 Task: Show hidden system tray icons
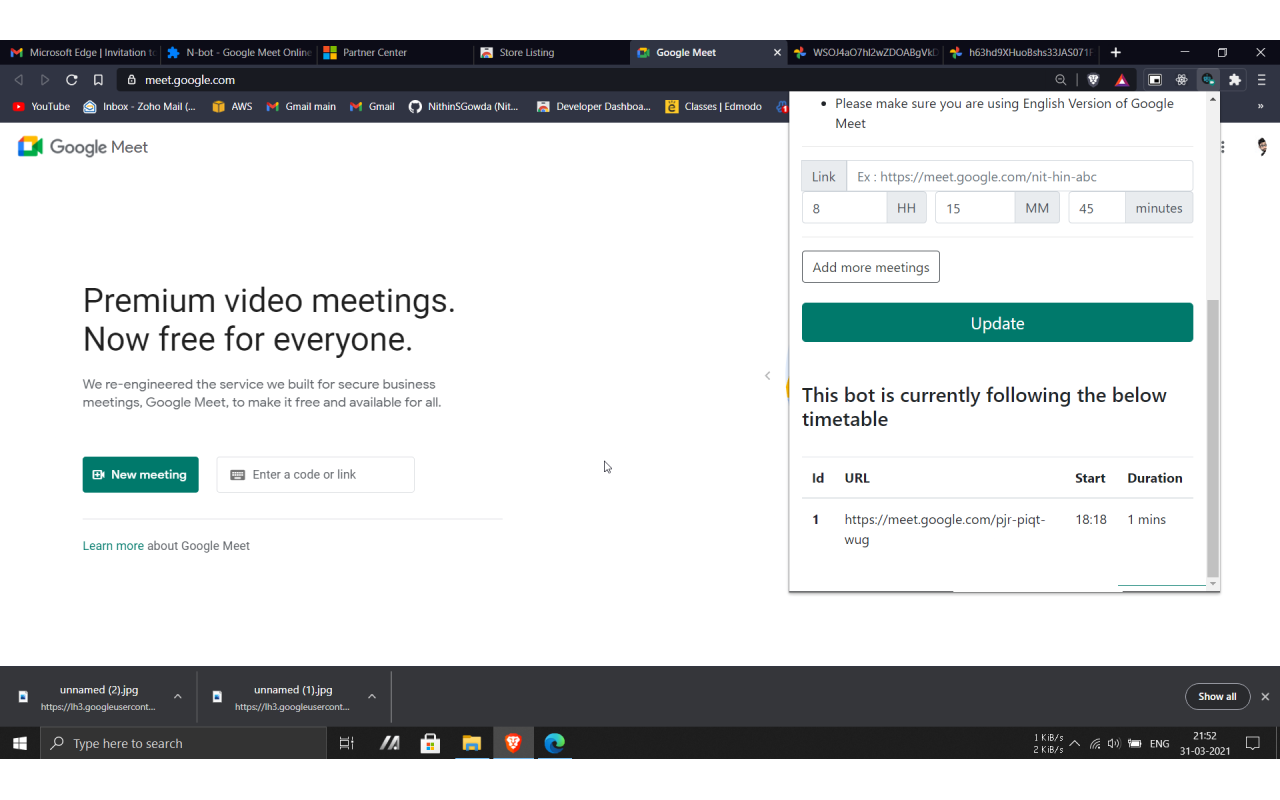[x=1075, y=743]
